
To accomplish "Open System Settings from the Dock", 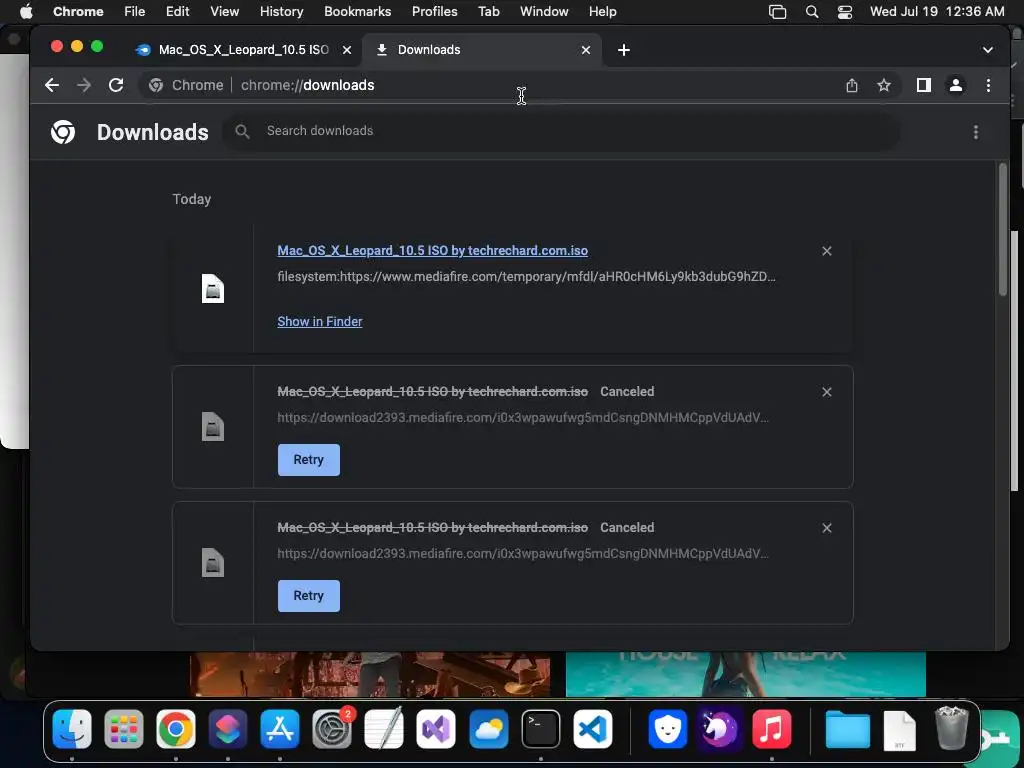I will 332,729.
